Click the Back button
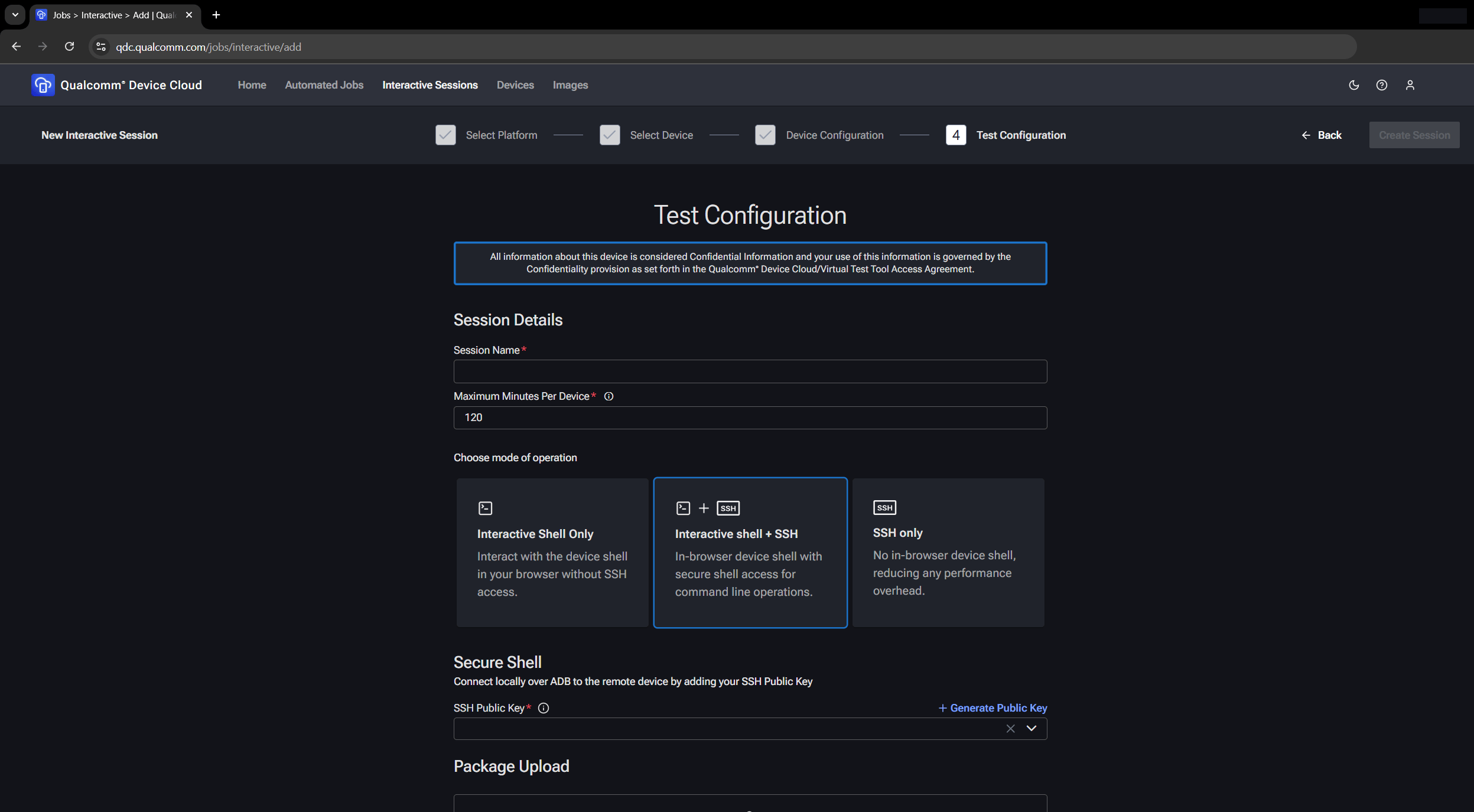Screen dimensions: 1474x812 pyautogui.click(x=1322, y=135)
